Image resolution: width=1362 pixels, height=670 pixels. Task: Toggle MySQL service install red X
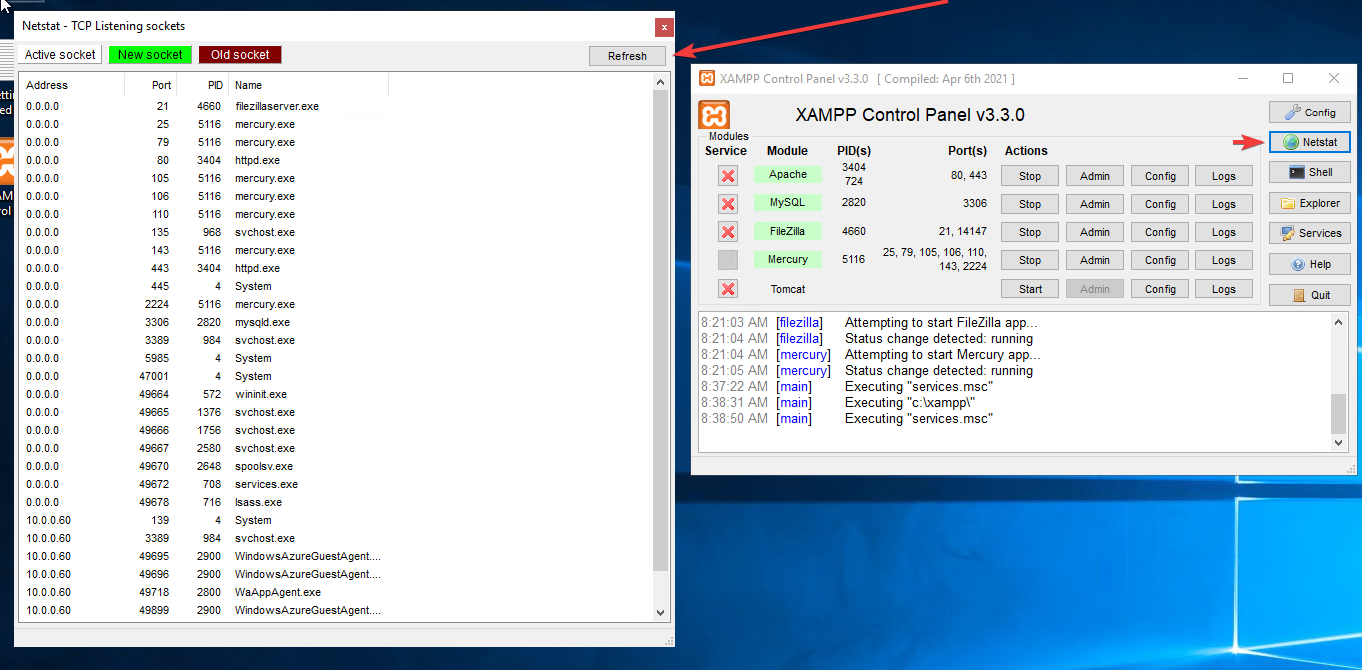click(x=728, y=204)
